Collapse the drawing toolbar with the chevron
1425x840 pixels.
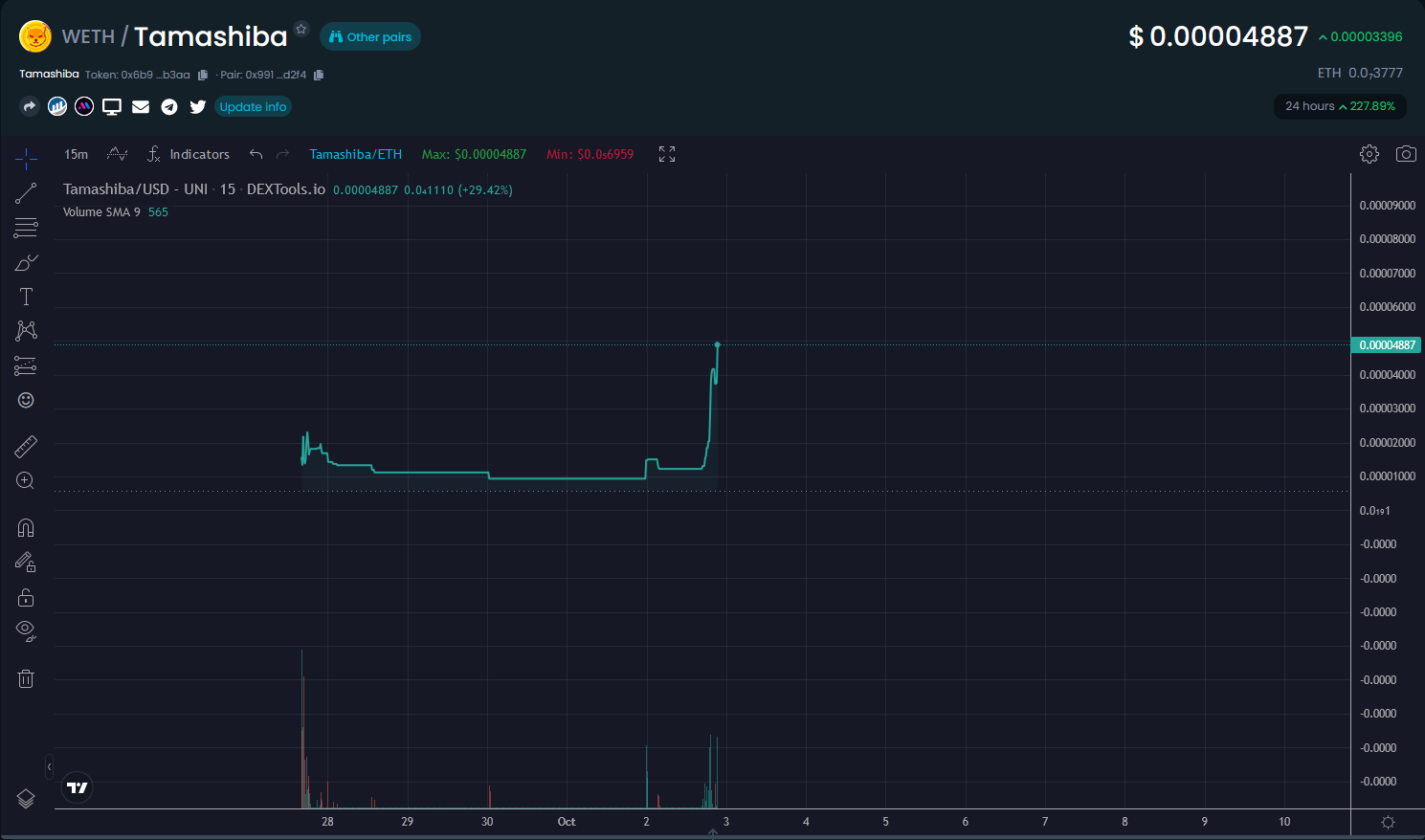tap(49, 766)
